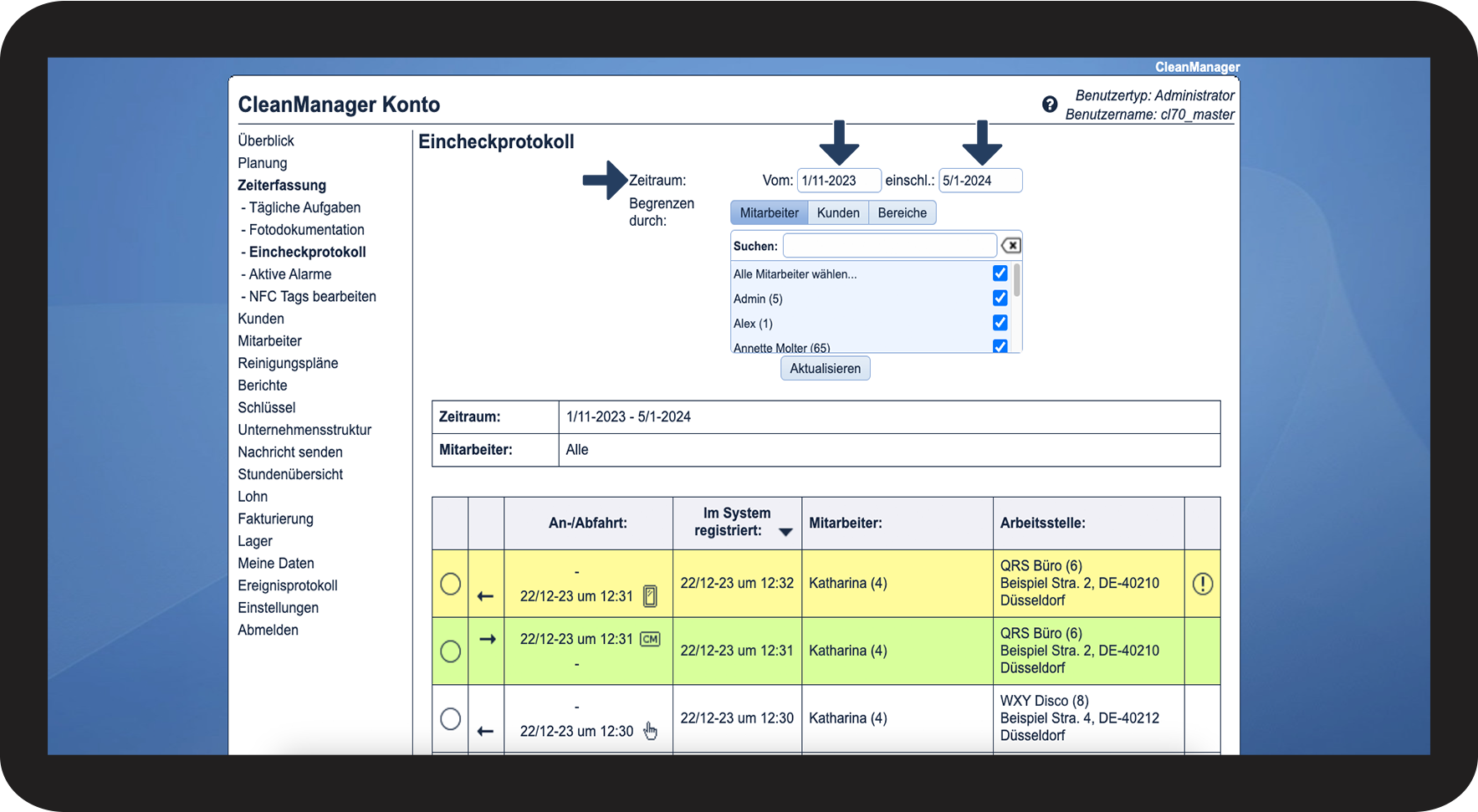Switch to the Bereiche tab

click(902, 213)
